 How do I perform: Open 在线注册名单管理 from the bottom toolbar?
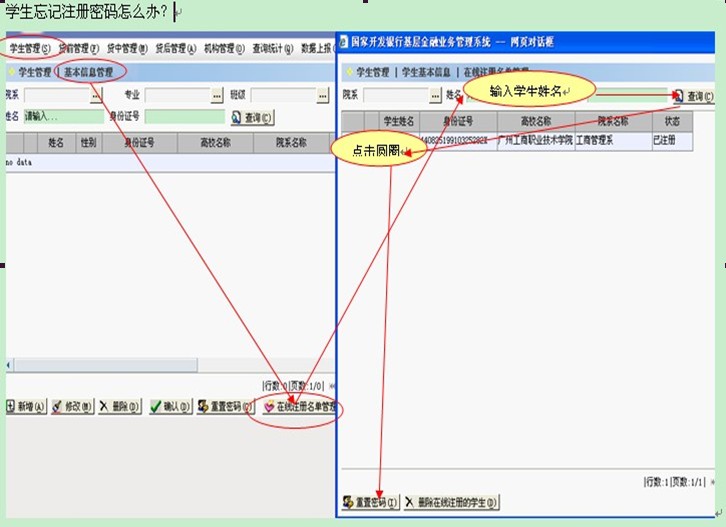[x=300, y=407]
